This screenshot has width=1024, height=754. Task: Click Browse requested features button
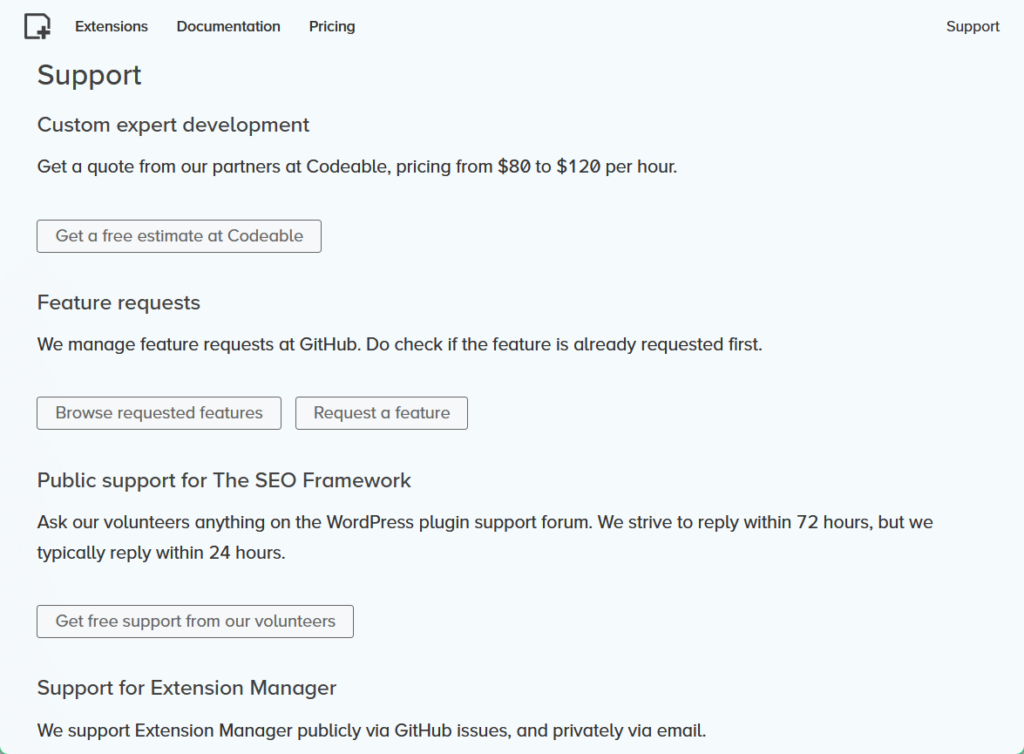pyautogui.click(x=159, y=413)
